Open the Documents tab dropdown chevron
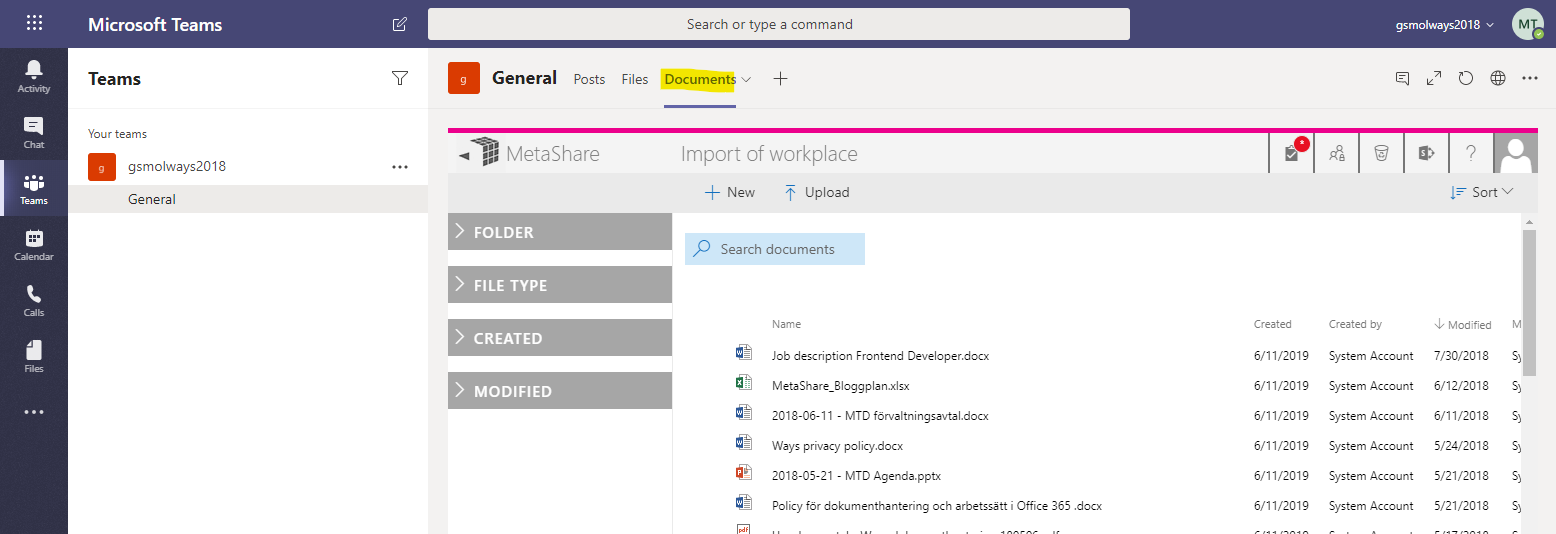The width and height of the screenshot is (1556, 534). 746,80
